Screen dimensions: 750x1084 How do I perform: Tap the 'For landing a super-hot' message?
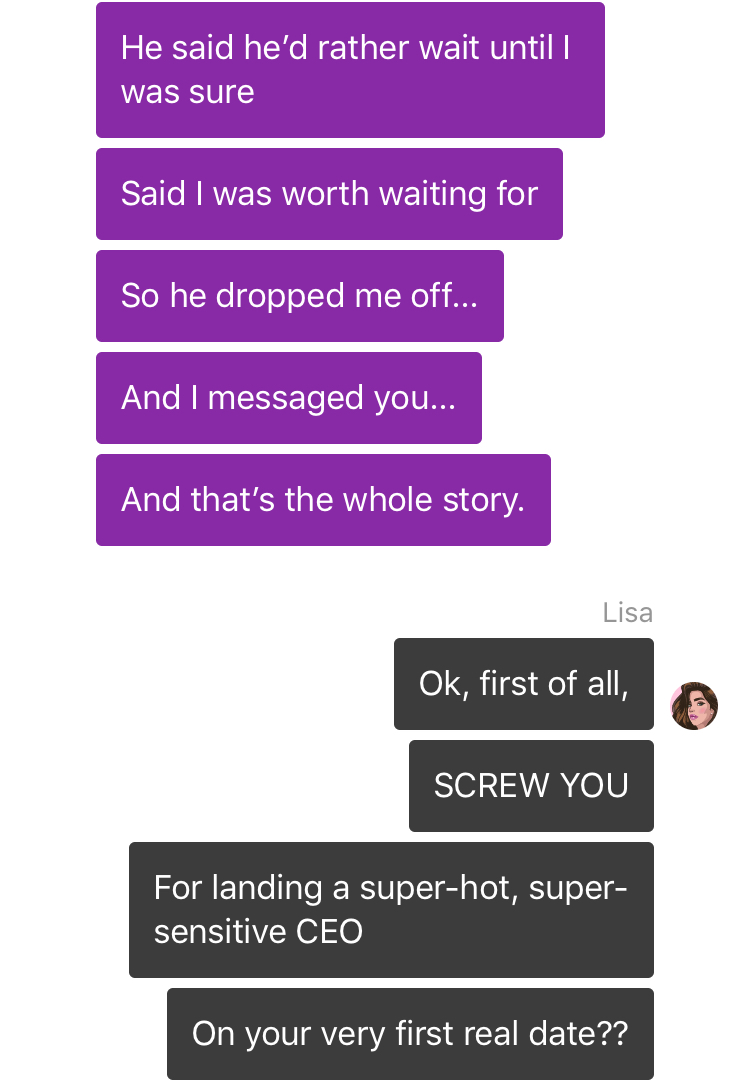click(391, 910)
